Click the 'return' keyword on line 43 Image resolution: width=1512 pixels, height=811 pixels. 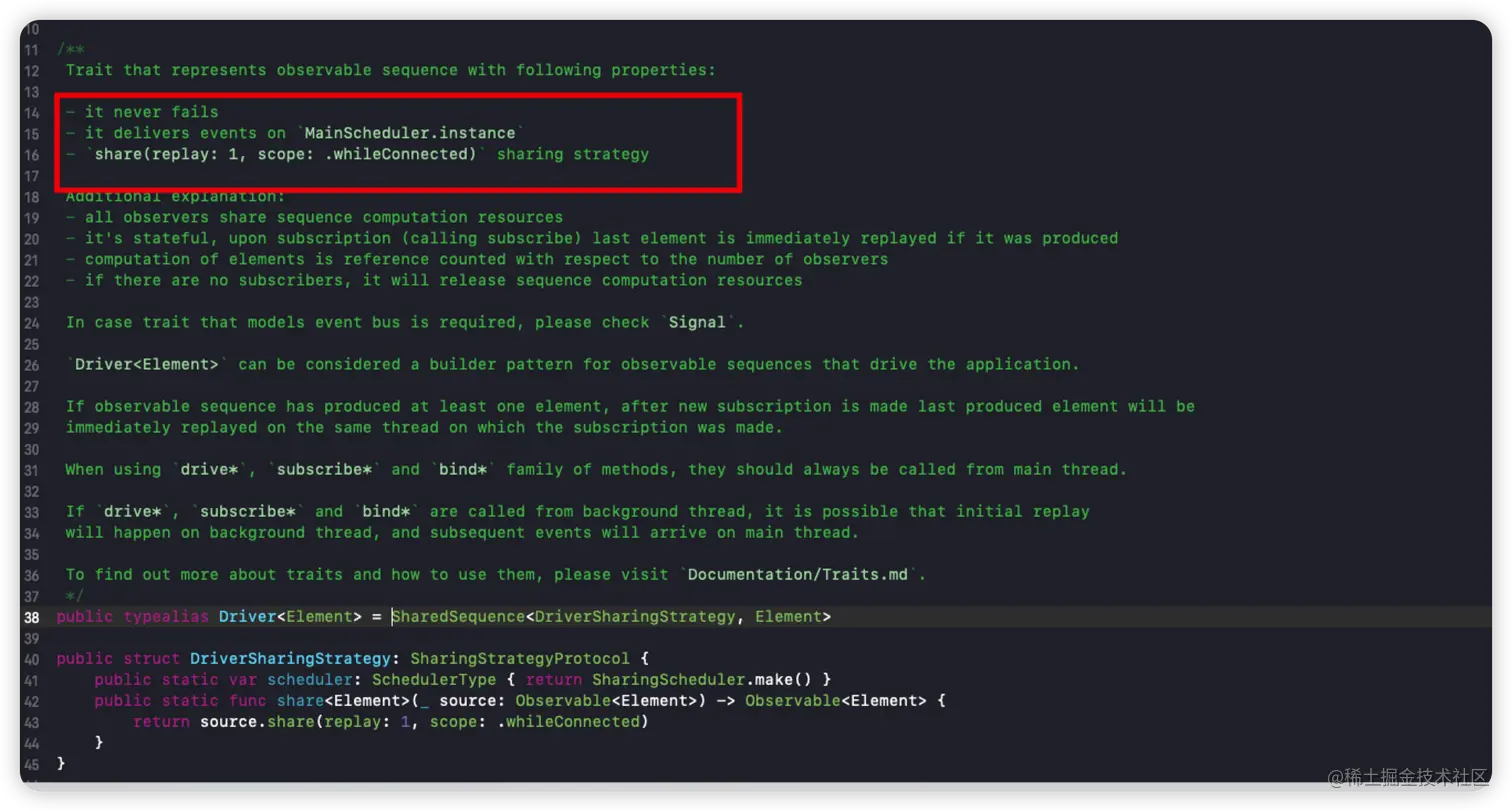161,722
